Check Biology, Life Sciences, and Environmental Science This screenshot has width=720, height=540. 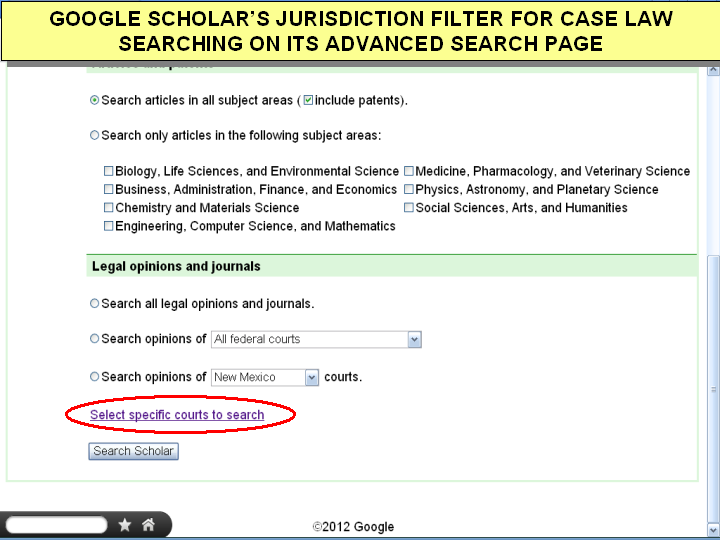108,171
